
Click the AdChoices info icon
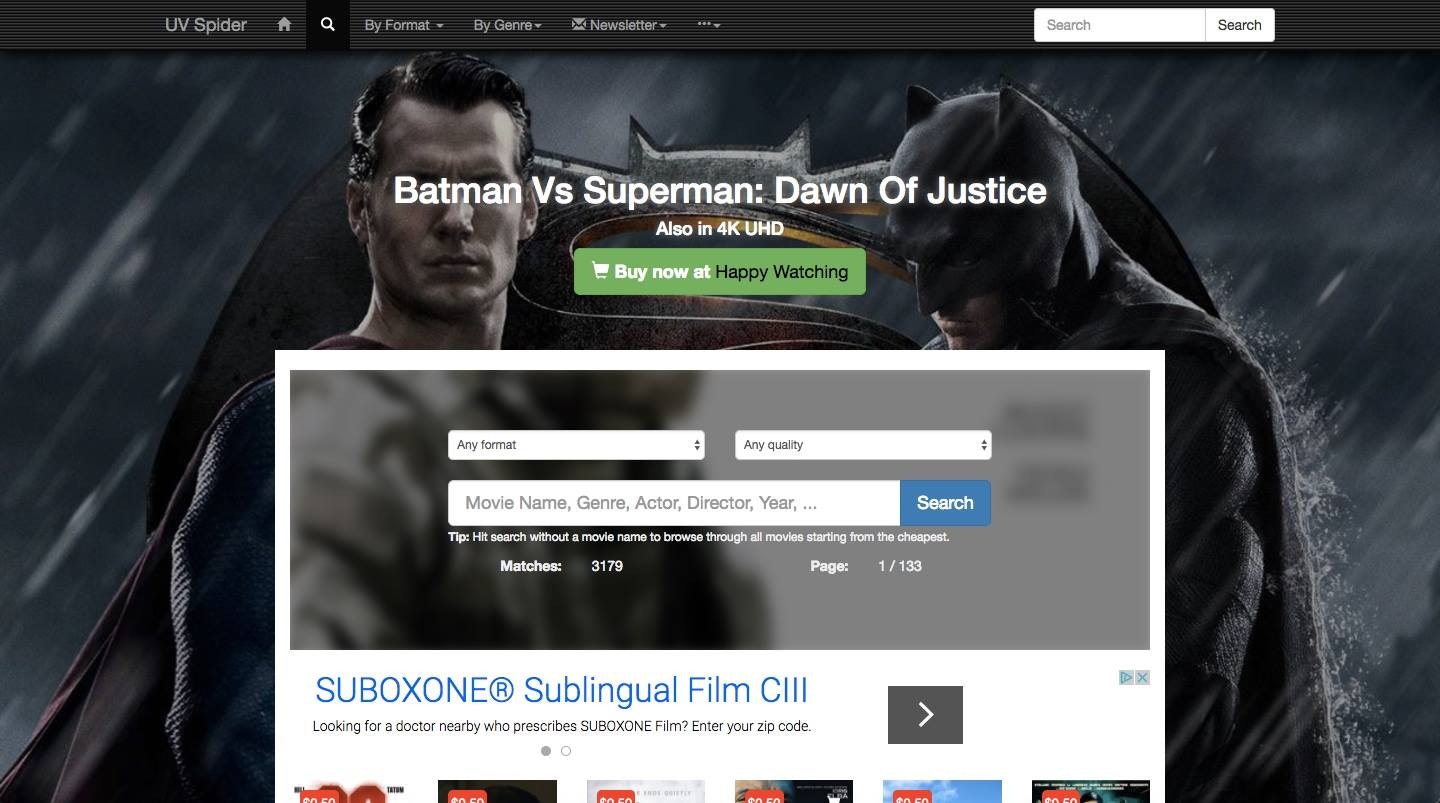1126,677
